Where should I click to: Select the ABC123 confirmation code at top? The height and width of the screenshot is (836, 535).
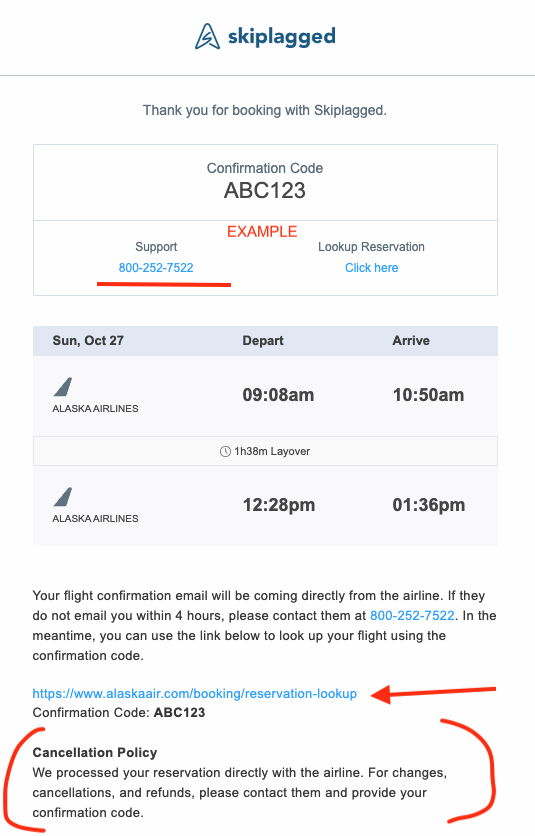pos(265,190)
